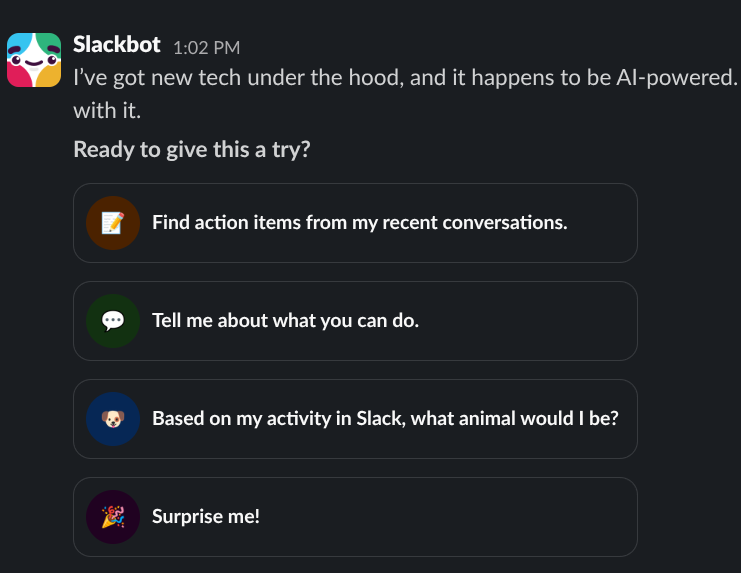Click the "Ready to give this a try?" heading
The height and width of the screenshot is (573, 741).
coord(192,150)
